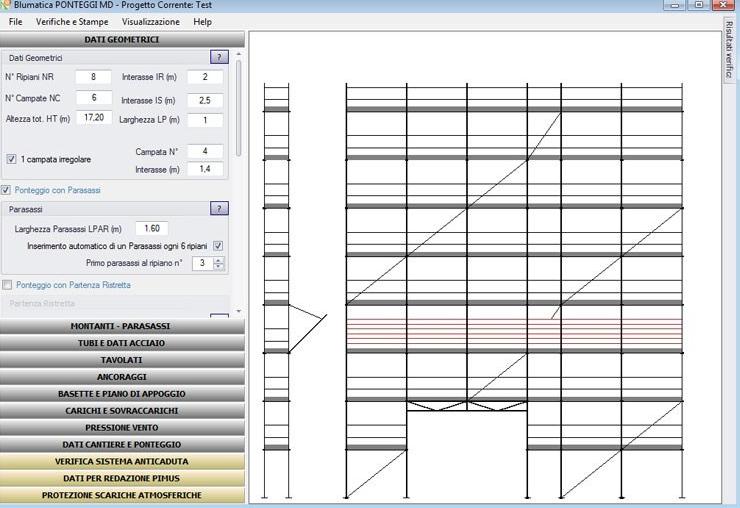Image resolution: width=740 pixels, height=508 pixels.
Task: Click the N° Ripiani NR input field
Action: coord(94,77)
